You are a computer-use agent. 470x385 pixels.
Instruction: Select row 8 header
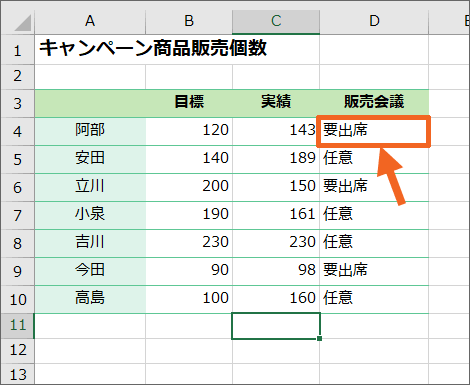[17, 243]
